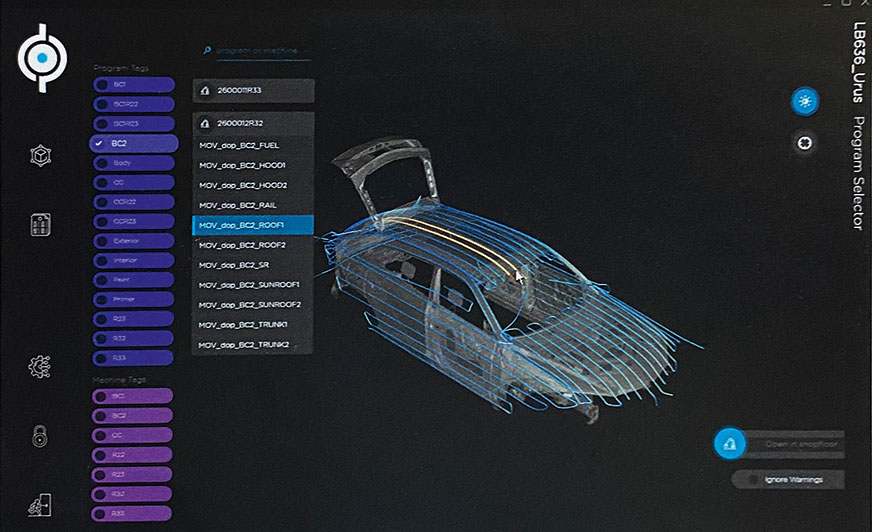This screenshot has height=532, width=872.
Task: Click the padlock icon in sidebar
Action: click(40, 436)
